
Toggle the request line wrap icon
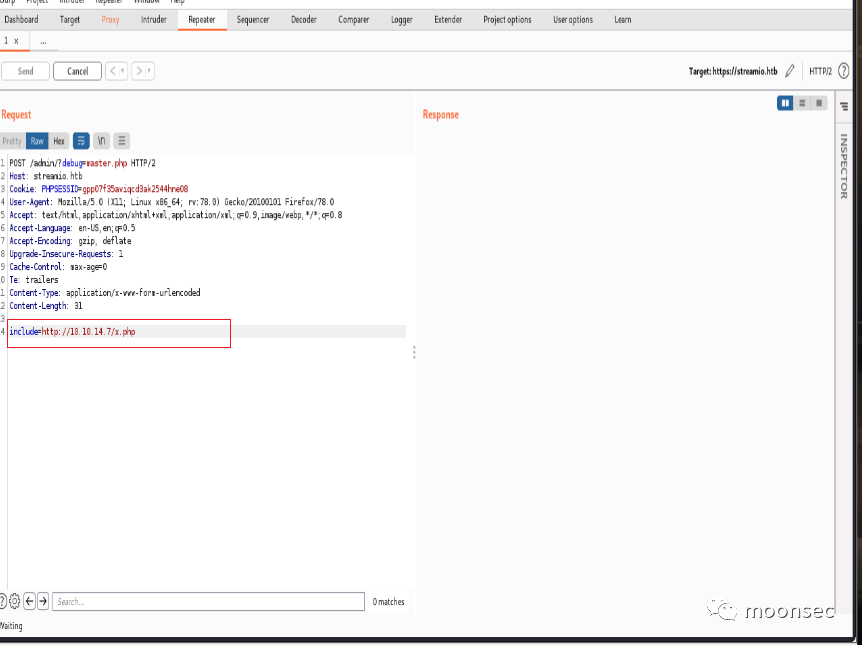point(81,141)
